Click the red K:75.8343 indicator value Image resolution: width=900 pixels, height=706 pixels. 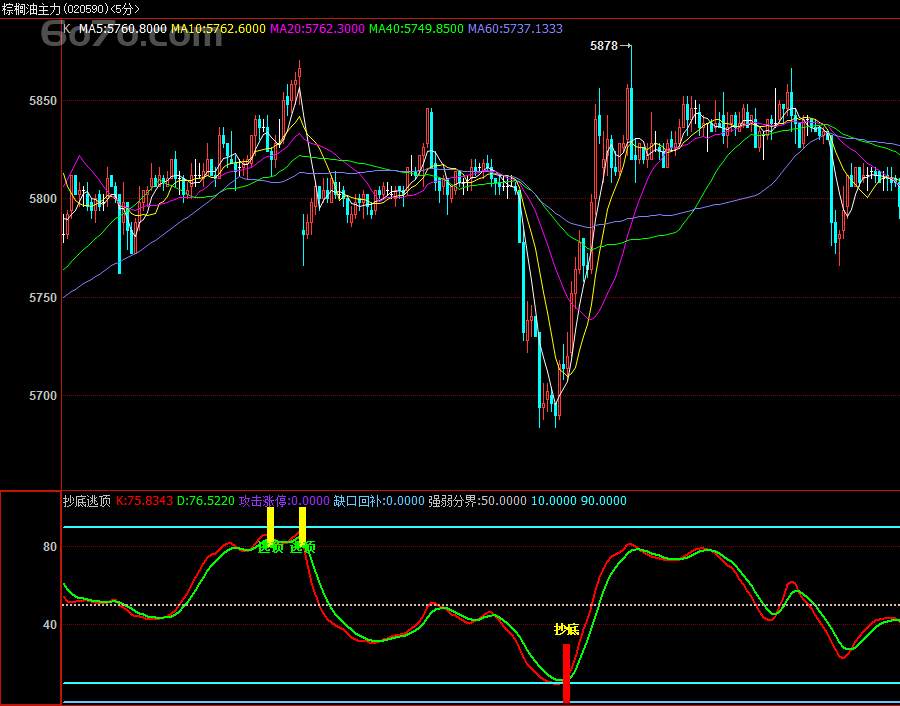pos(145,501)
